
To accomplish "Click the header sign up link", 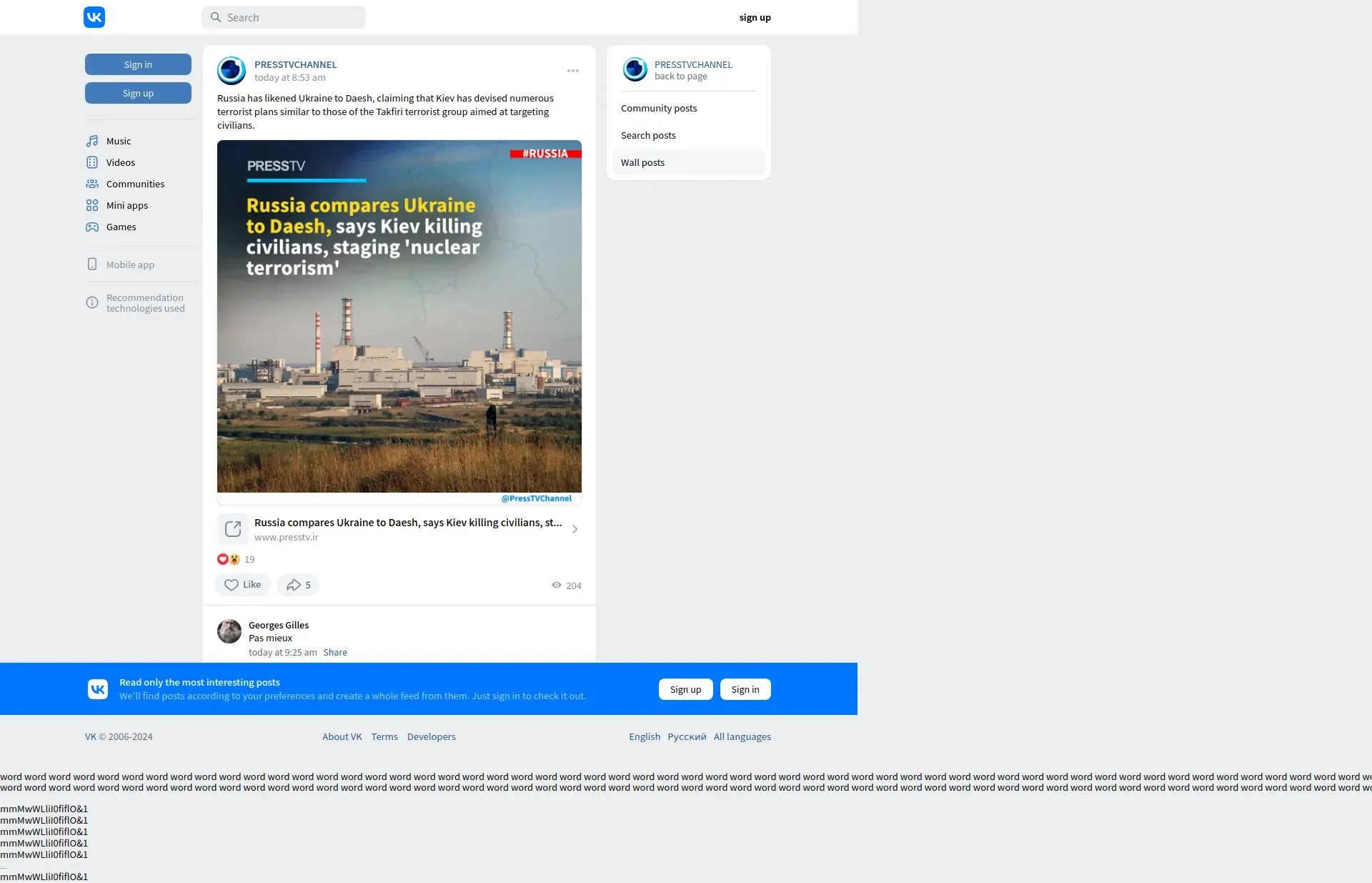I will [755, 17].
